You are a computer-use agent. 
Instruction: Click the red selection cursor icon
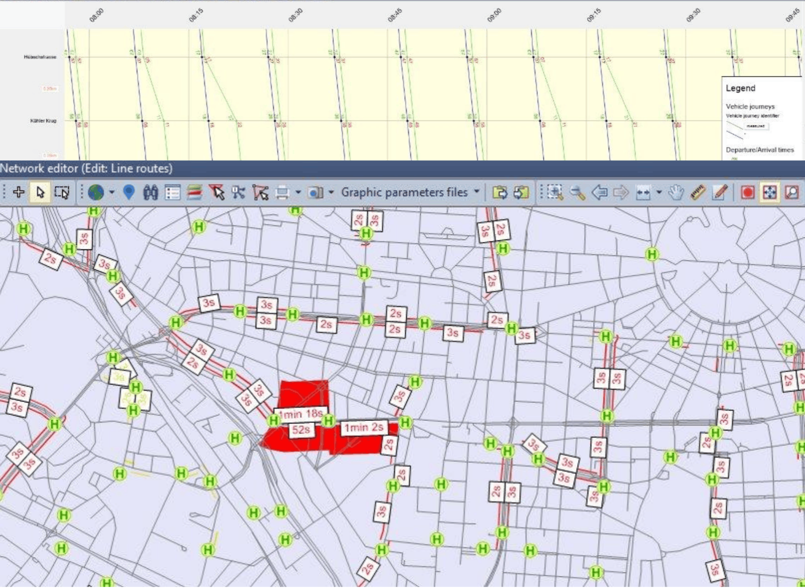217,193
